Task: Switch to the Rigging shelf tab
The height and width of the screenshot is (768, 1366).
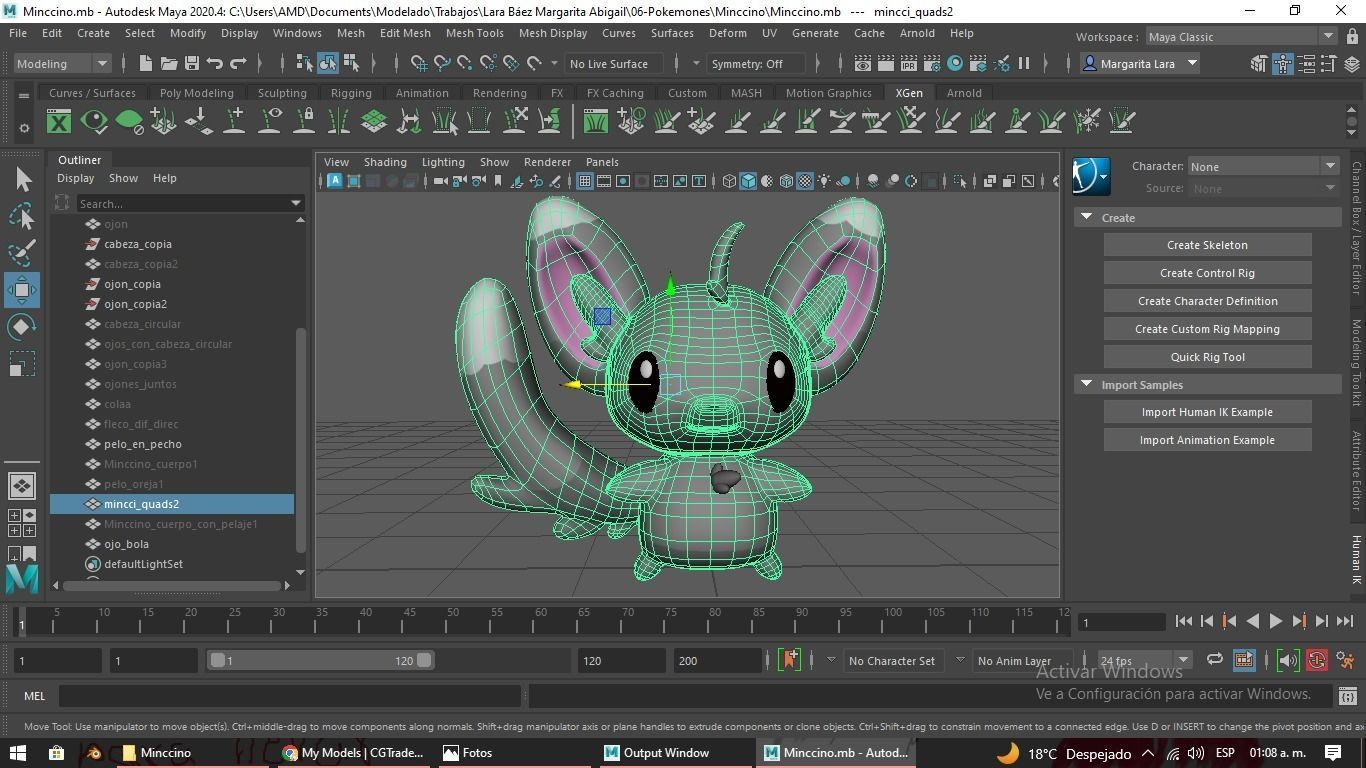Action: pos(351,93)
